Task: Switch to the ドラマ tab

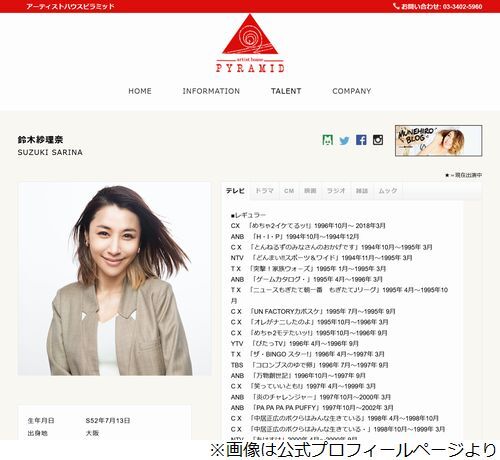Action: click(x=264, y=191)
